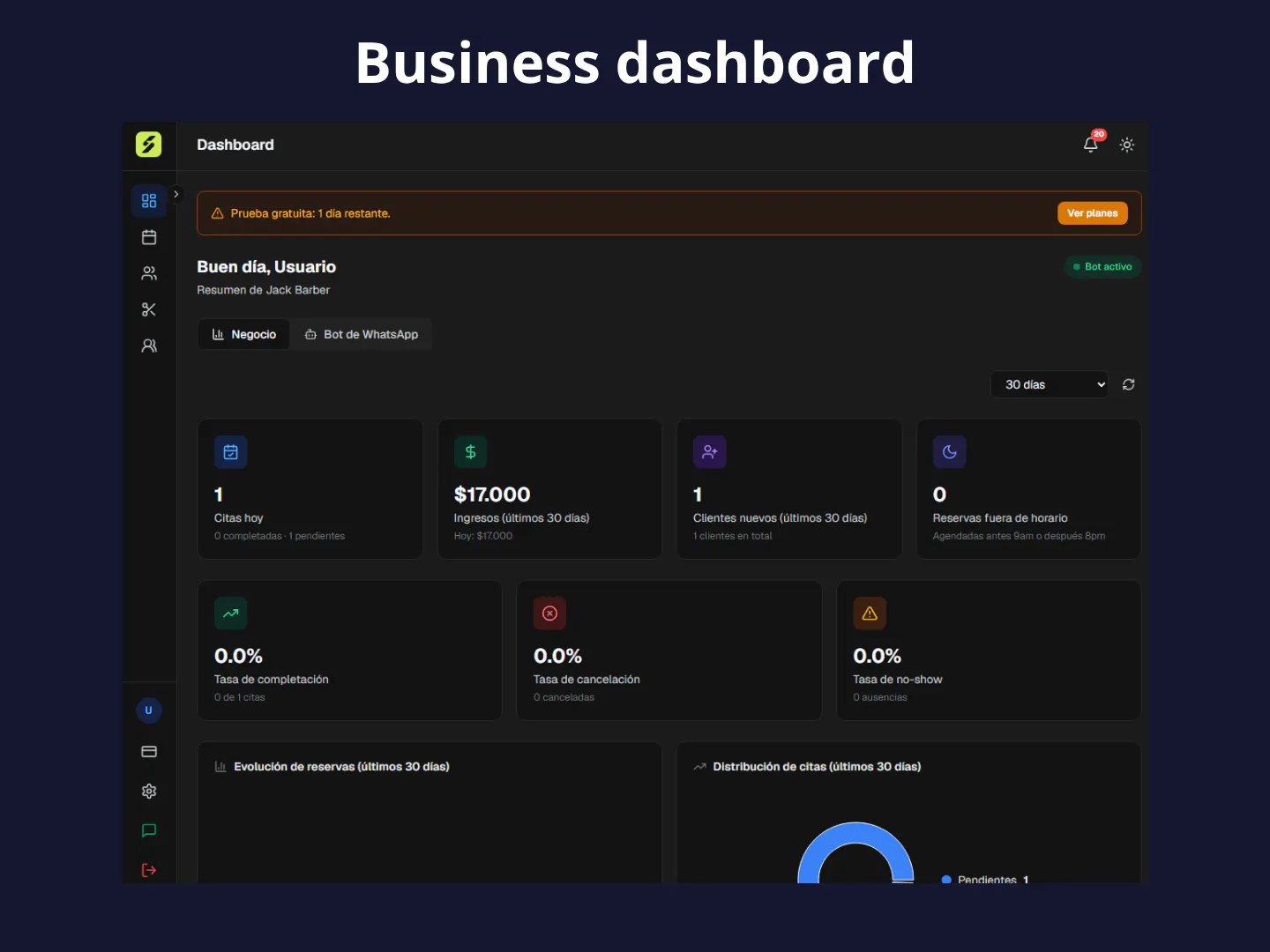This screenshot has width=1270, height=952.
Task: Click the moon icon for after-hours bookings
Action: (950, 452)
